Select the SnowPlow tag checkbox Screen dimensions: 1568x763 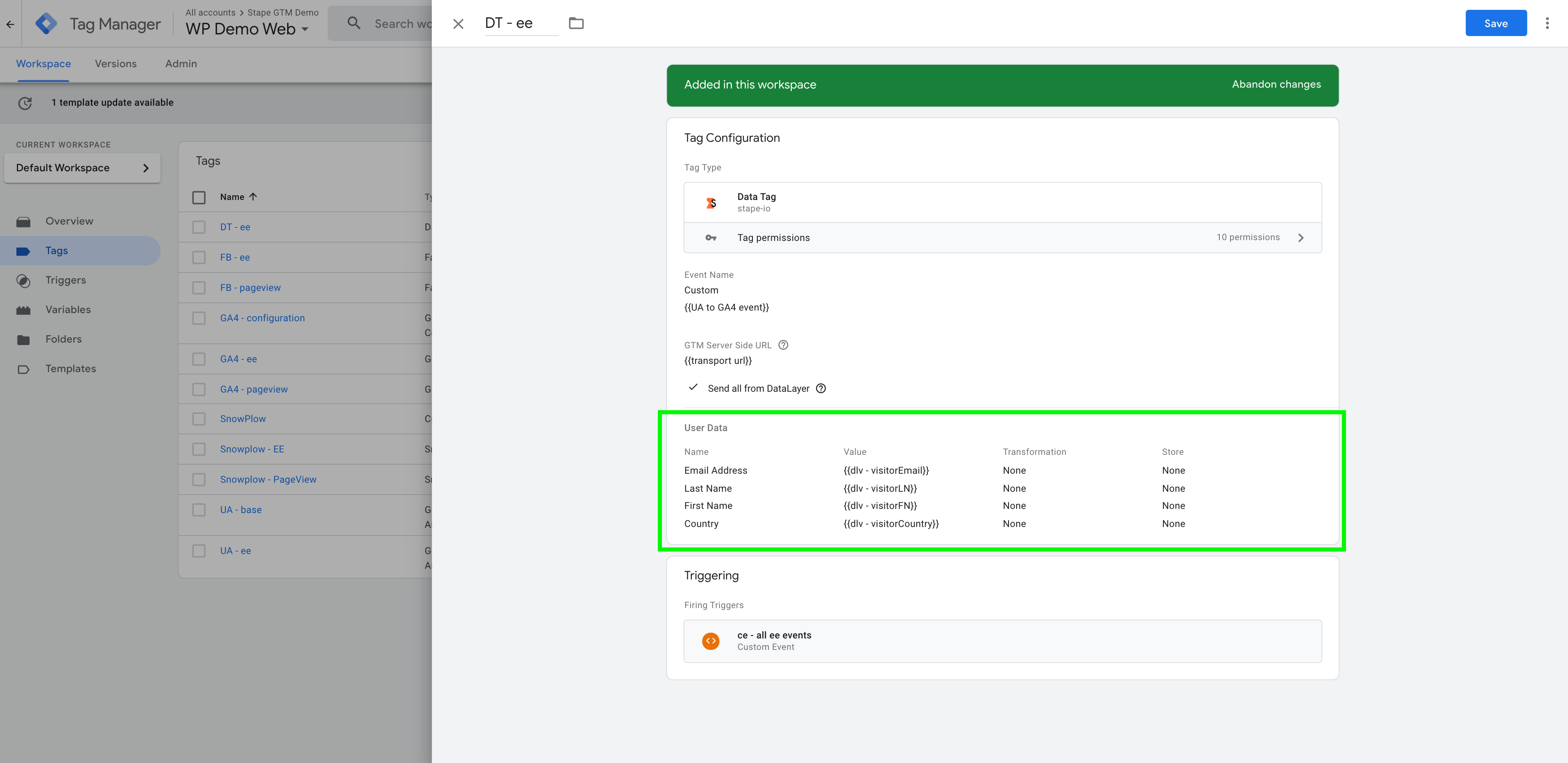tap(199, 419)
